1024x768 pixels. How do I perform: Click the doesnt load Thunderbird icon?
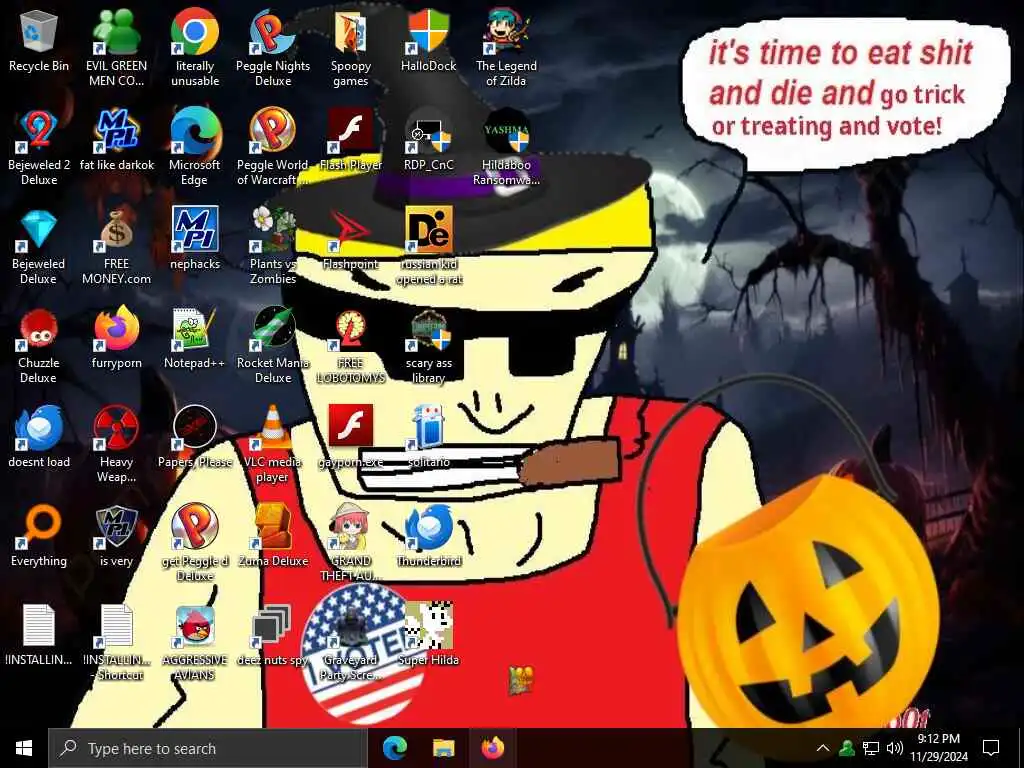(x=39, y=428)
